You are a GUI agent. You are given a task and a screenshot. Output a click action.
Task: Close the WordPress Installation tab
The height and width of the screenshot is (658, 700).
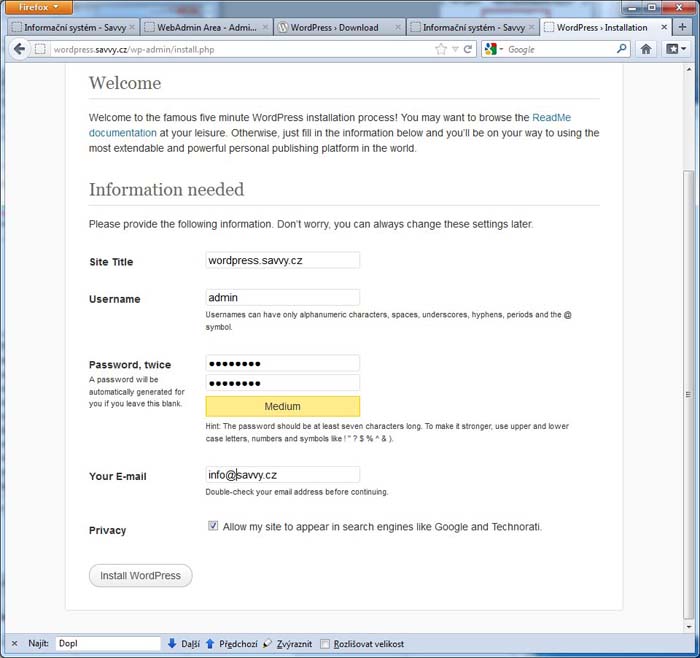coord(664,27)
